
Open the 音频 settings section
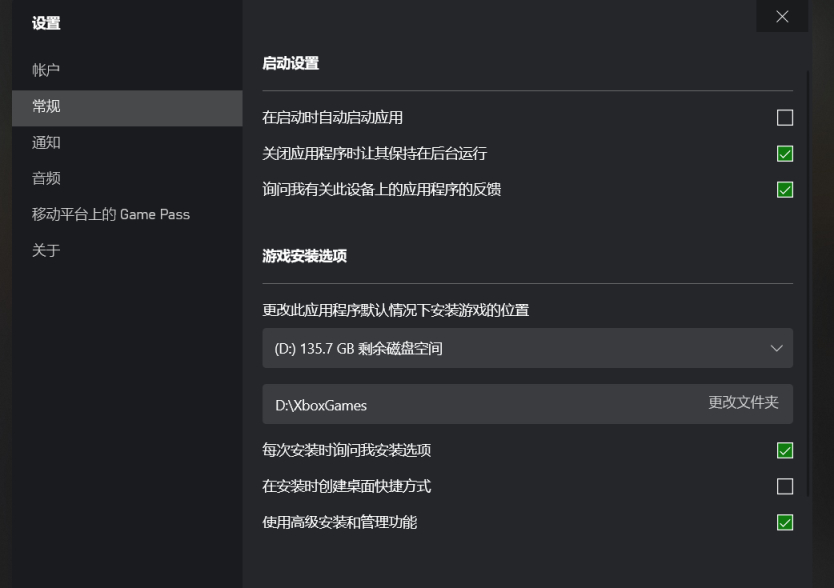click(46, 178)
